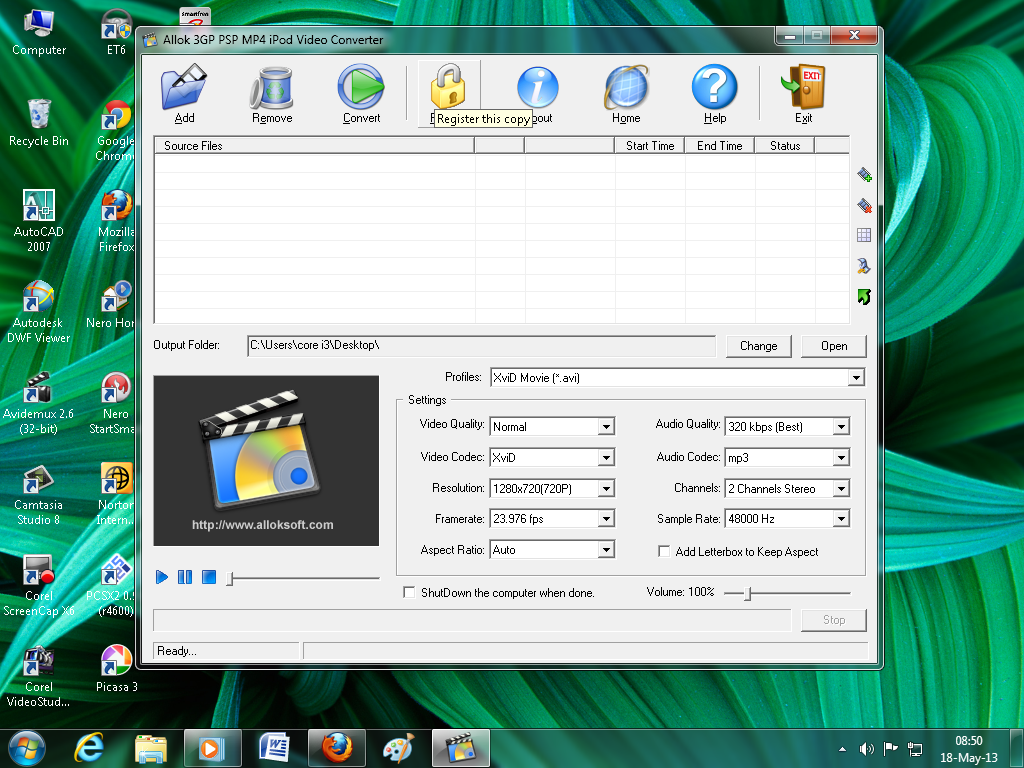The width and height of the screenshot is (1024, 768).
Task: Play the preview video
Action: 162,577
